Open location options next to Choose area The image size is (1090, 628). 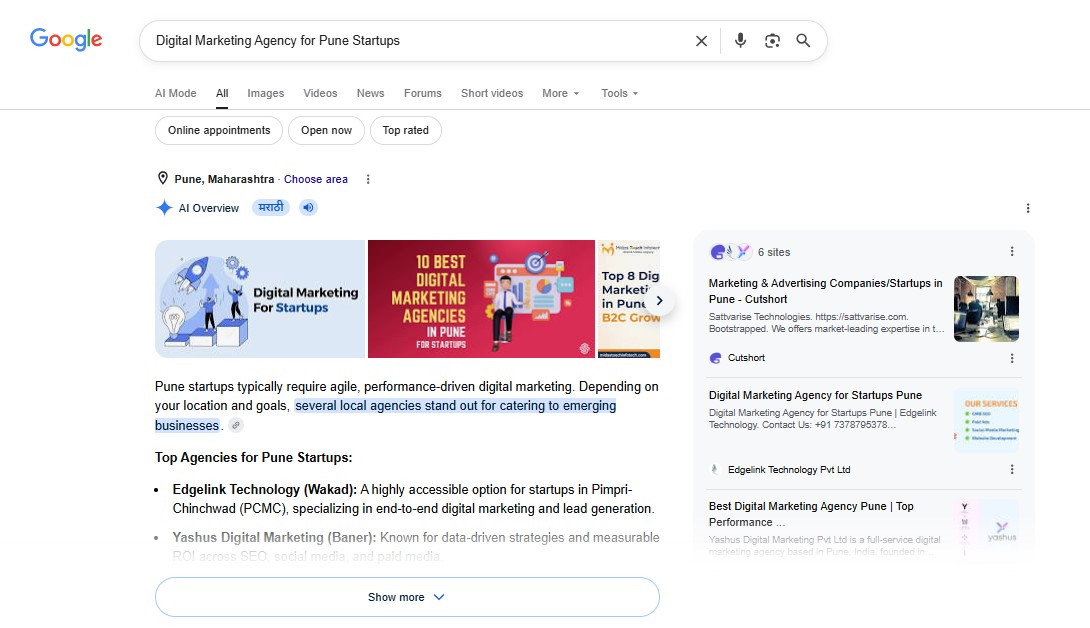368,179
